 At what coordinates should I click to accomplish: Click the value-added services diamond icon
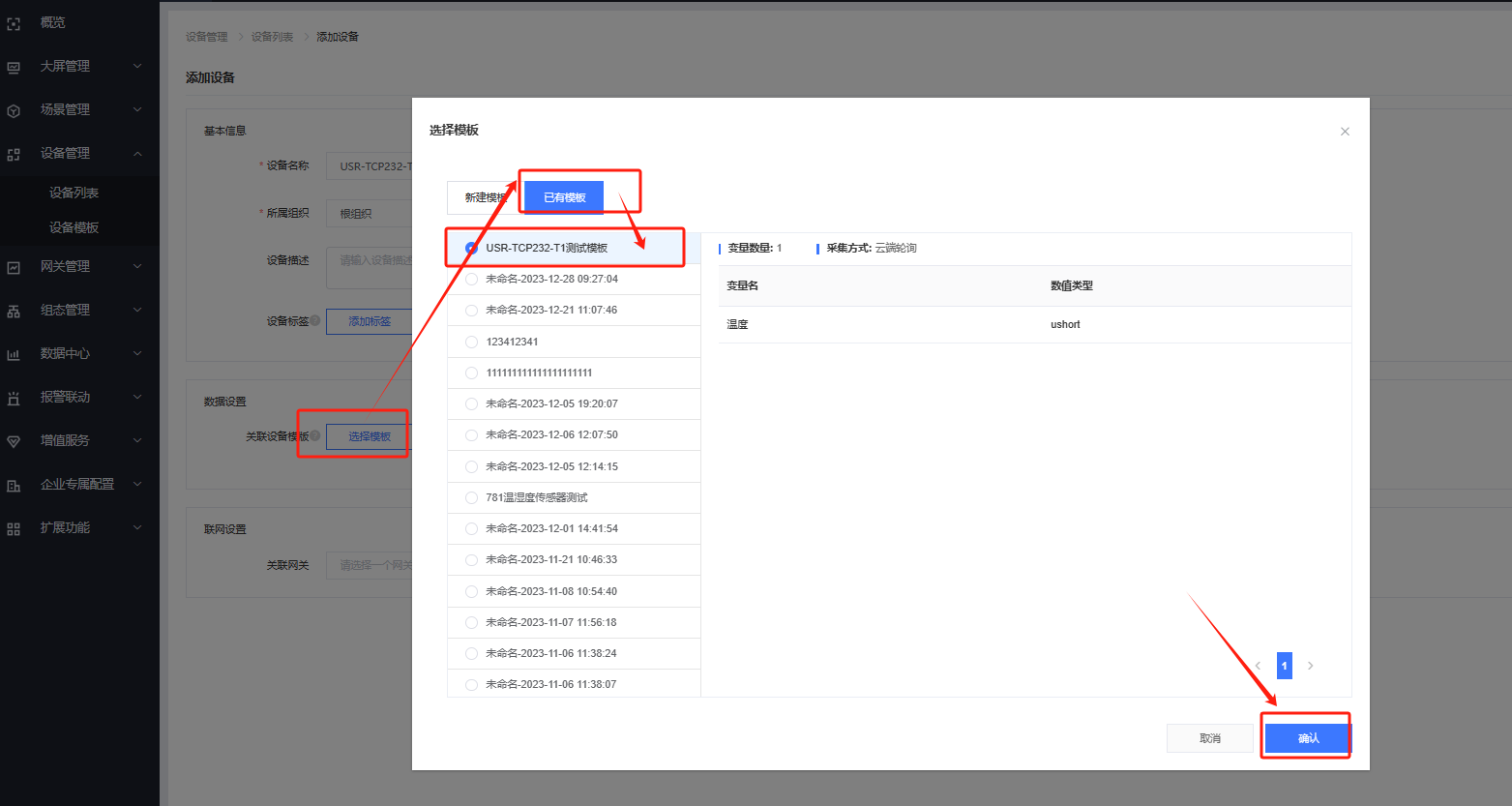[x=14, y=441]
